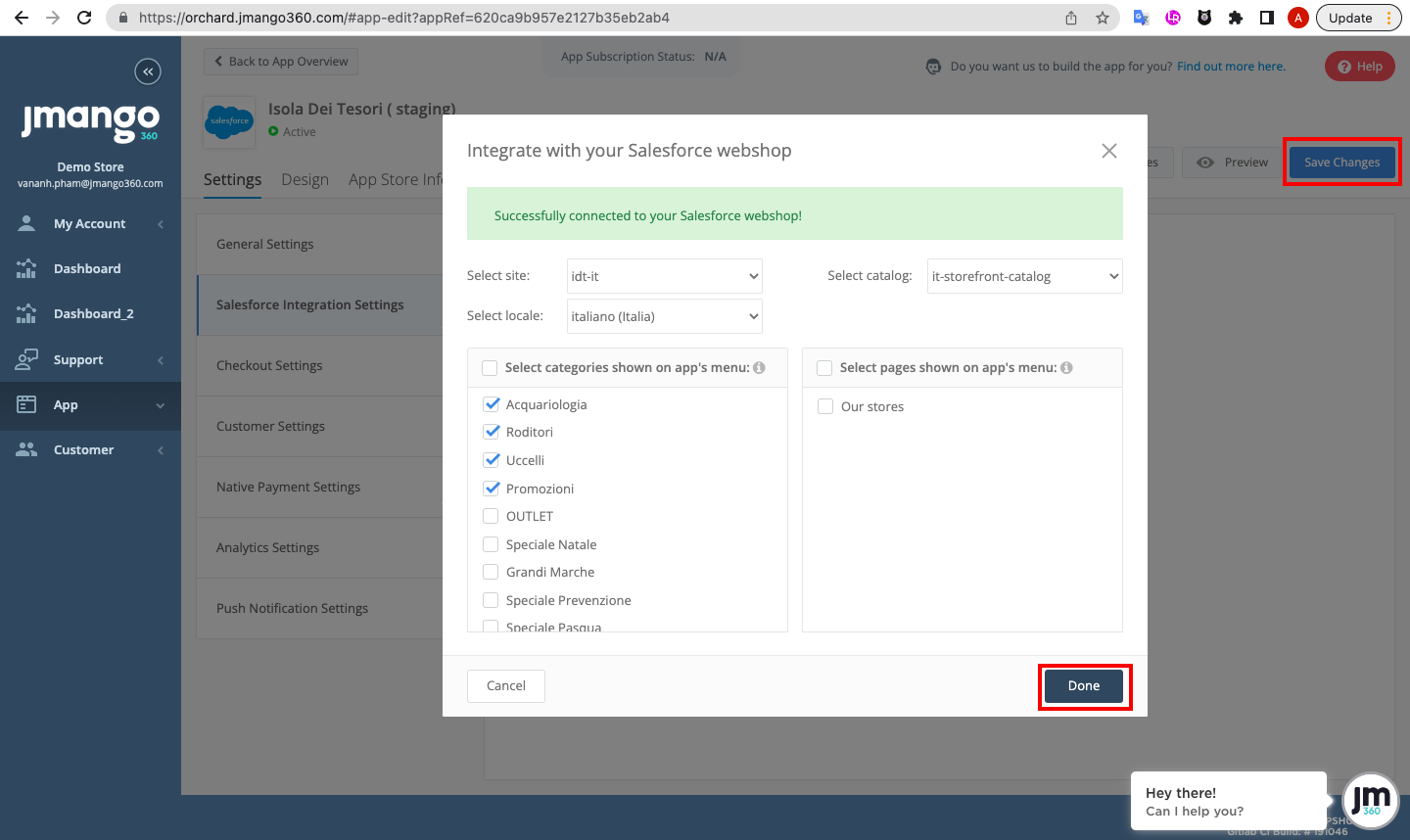Click the Dashboard chart icon in sidebar
The width and height of the screenshot is (1410, 840).
click(x=26, y=268)
